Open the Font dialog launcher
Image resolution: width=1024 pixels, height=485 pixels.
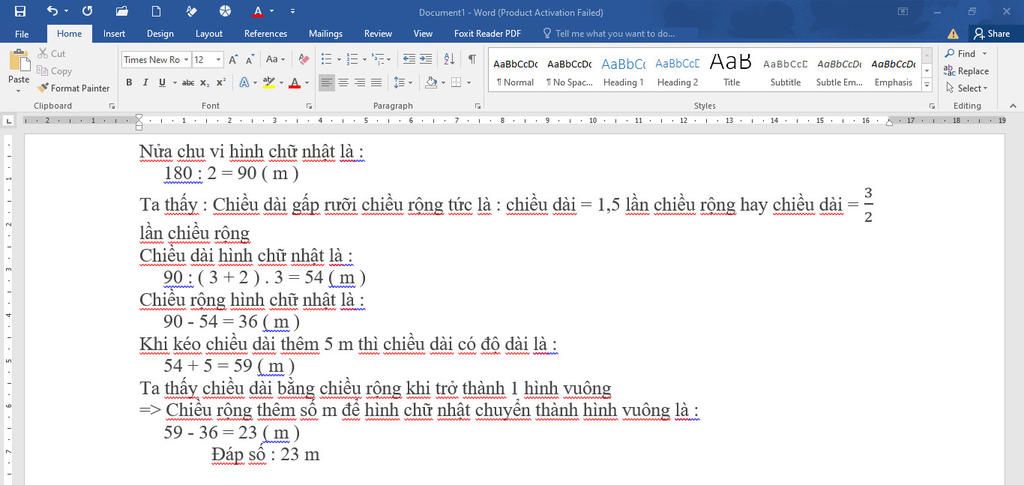[308, 106]
